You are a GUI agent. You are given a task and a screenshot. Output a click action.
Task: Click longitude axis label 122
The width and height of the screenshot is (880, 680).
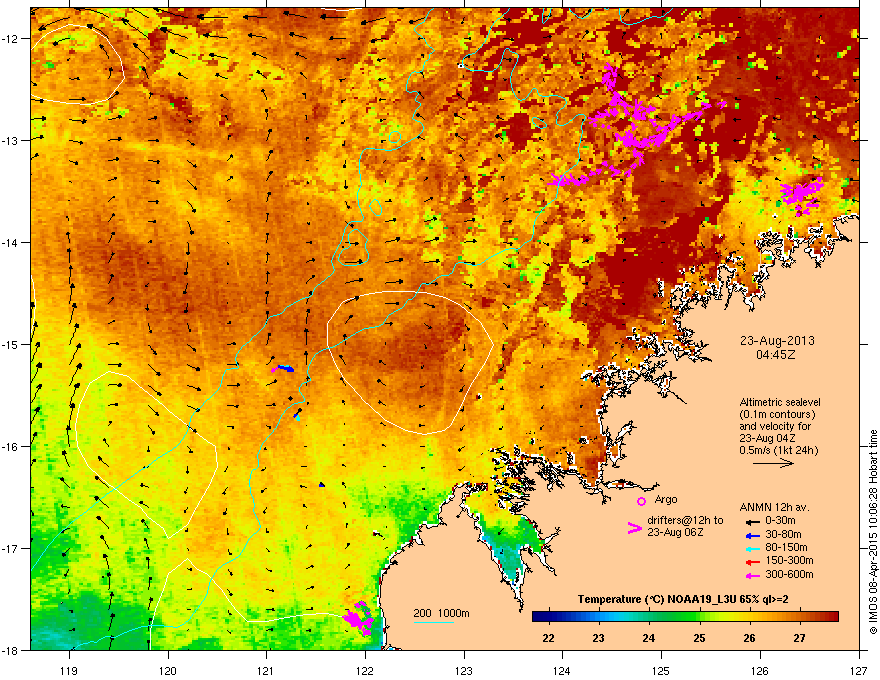click(x=365, y=670)
